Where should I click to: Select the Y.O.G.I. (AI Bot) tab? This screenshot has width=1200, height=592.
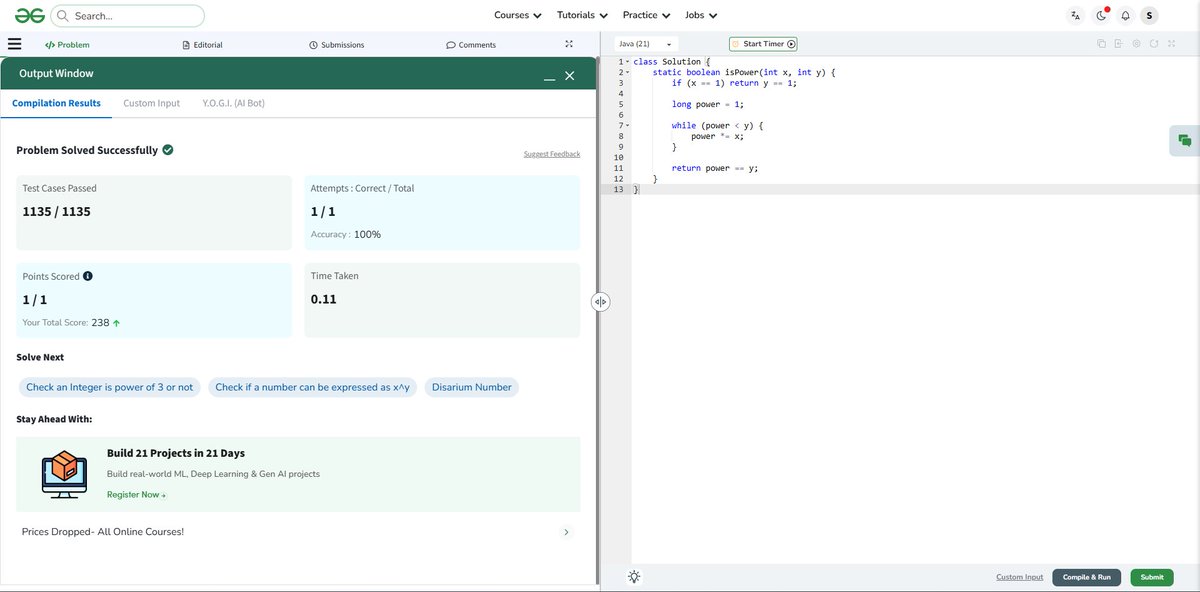[x=233, y=103]
